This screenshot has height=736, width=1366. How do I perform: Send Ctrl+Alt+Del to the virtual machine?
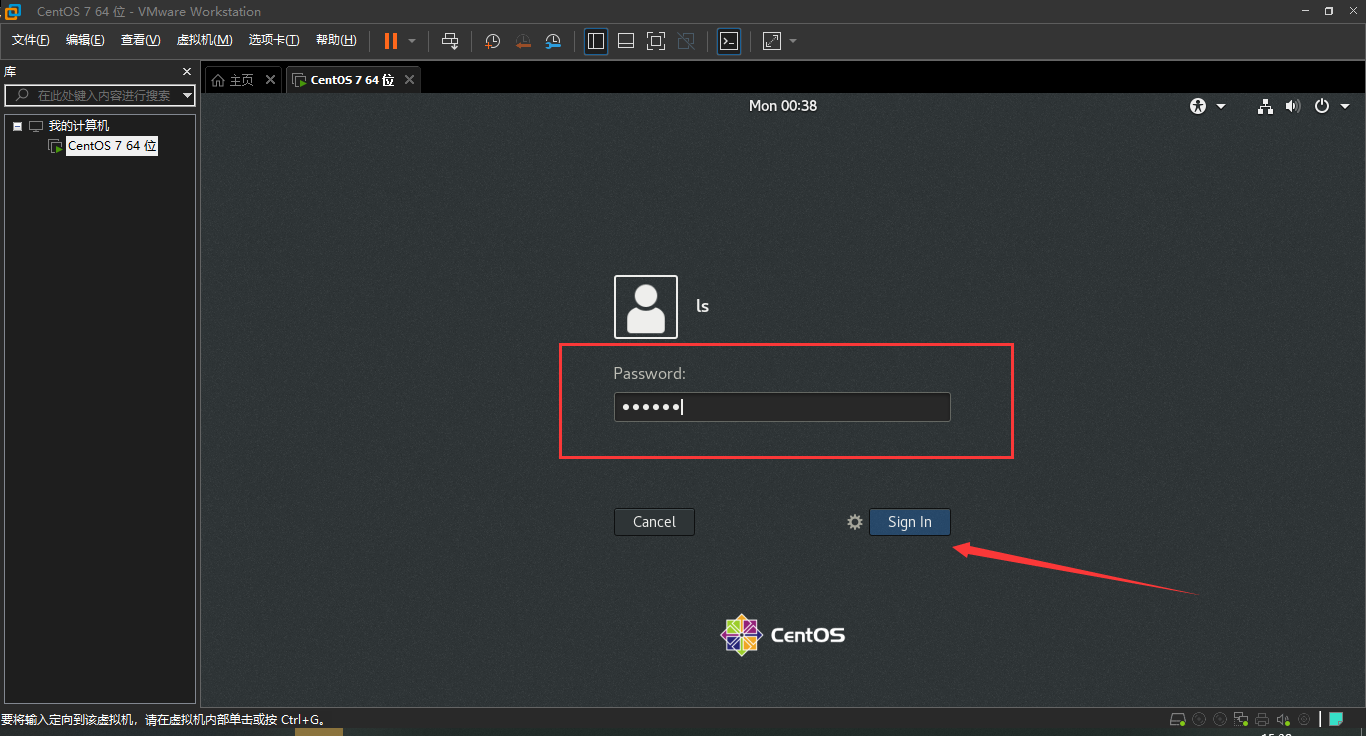pyautogui.click(x=450, y=41)
